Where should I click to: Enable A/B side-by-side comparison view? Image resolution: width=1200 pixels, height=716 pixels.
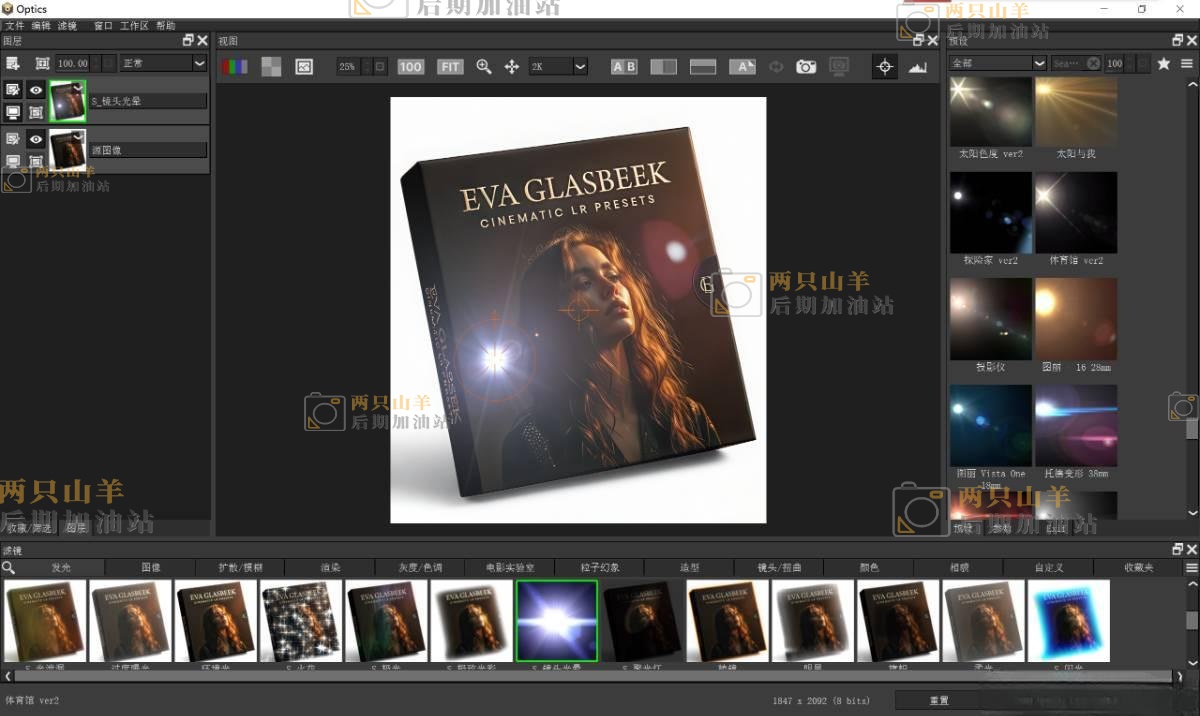(624, 67)
